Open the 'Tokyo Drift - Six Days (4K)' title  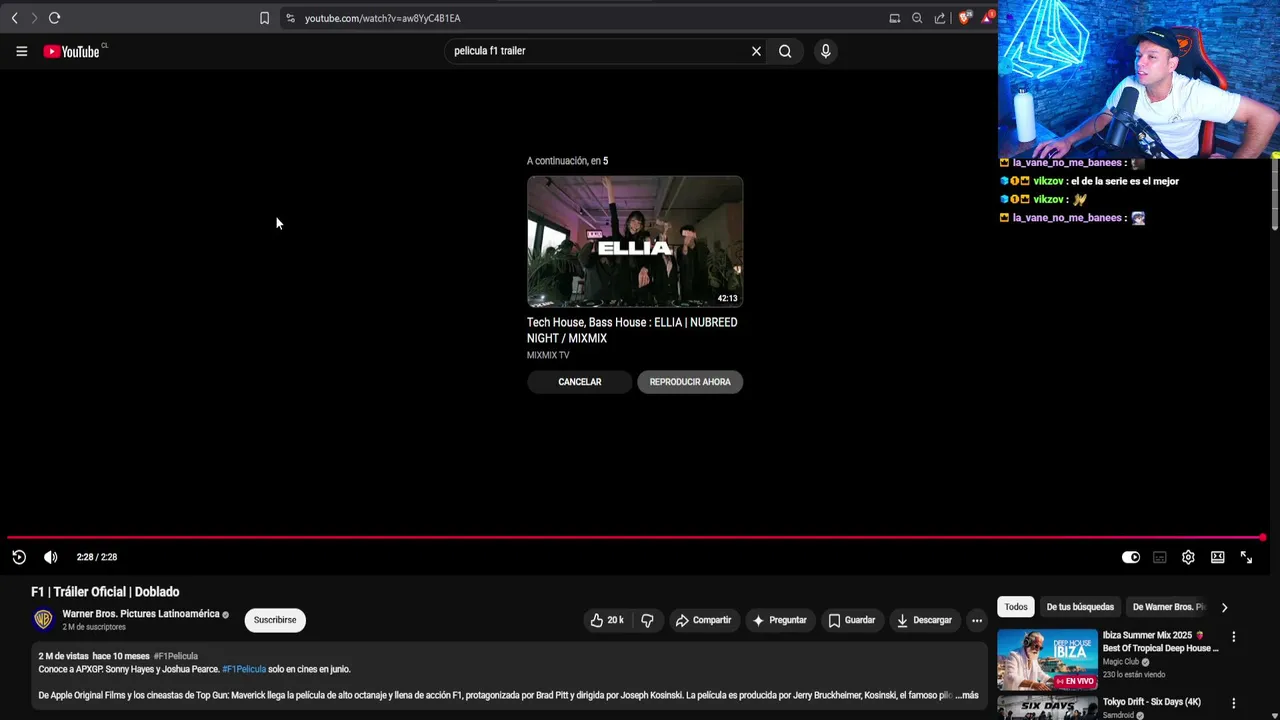pyautogui.click(x=1152, y=702)
